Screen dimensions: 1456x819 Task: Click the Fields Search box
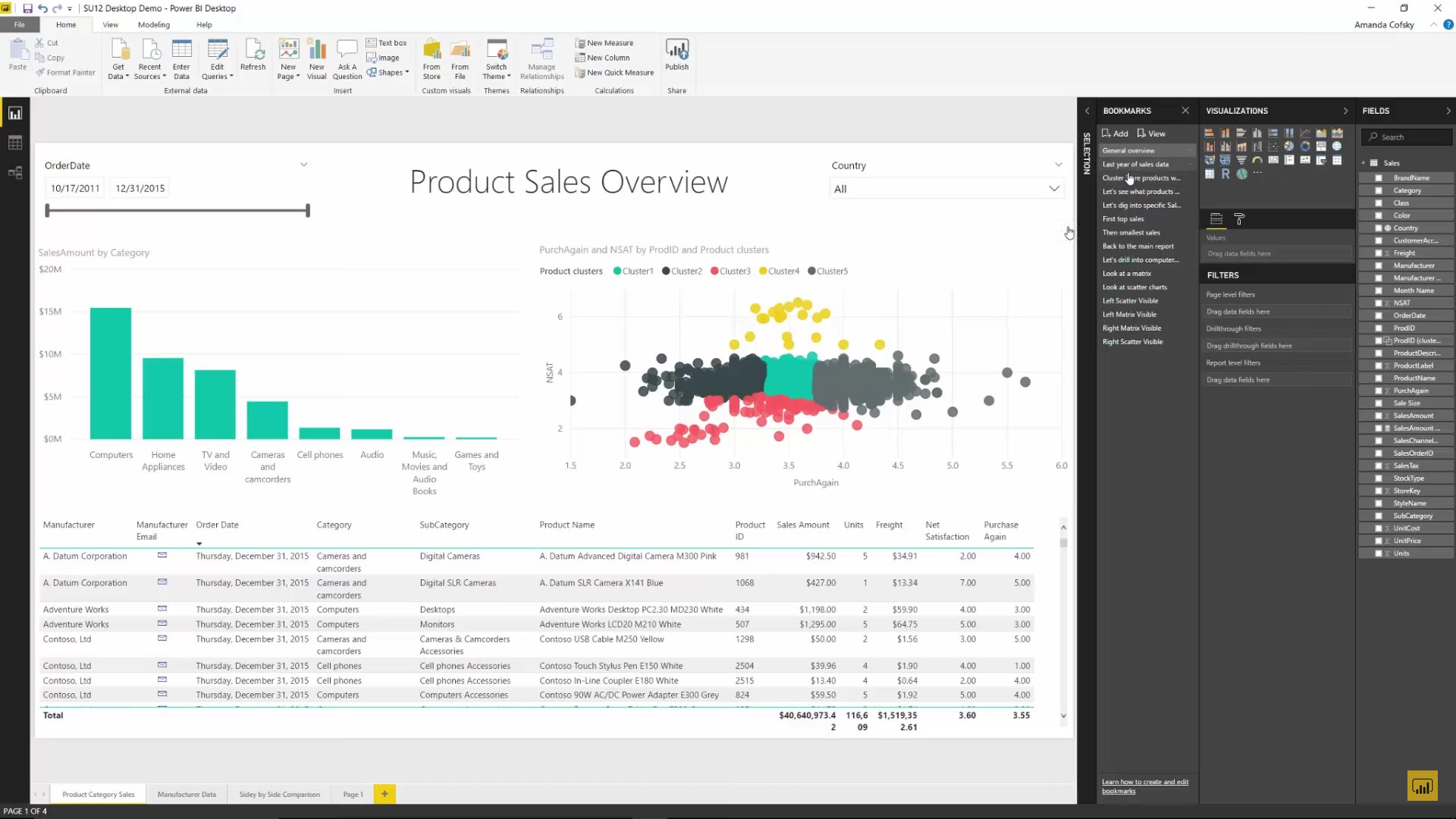[1407, 137]
